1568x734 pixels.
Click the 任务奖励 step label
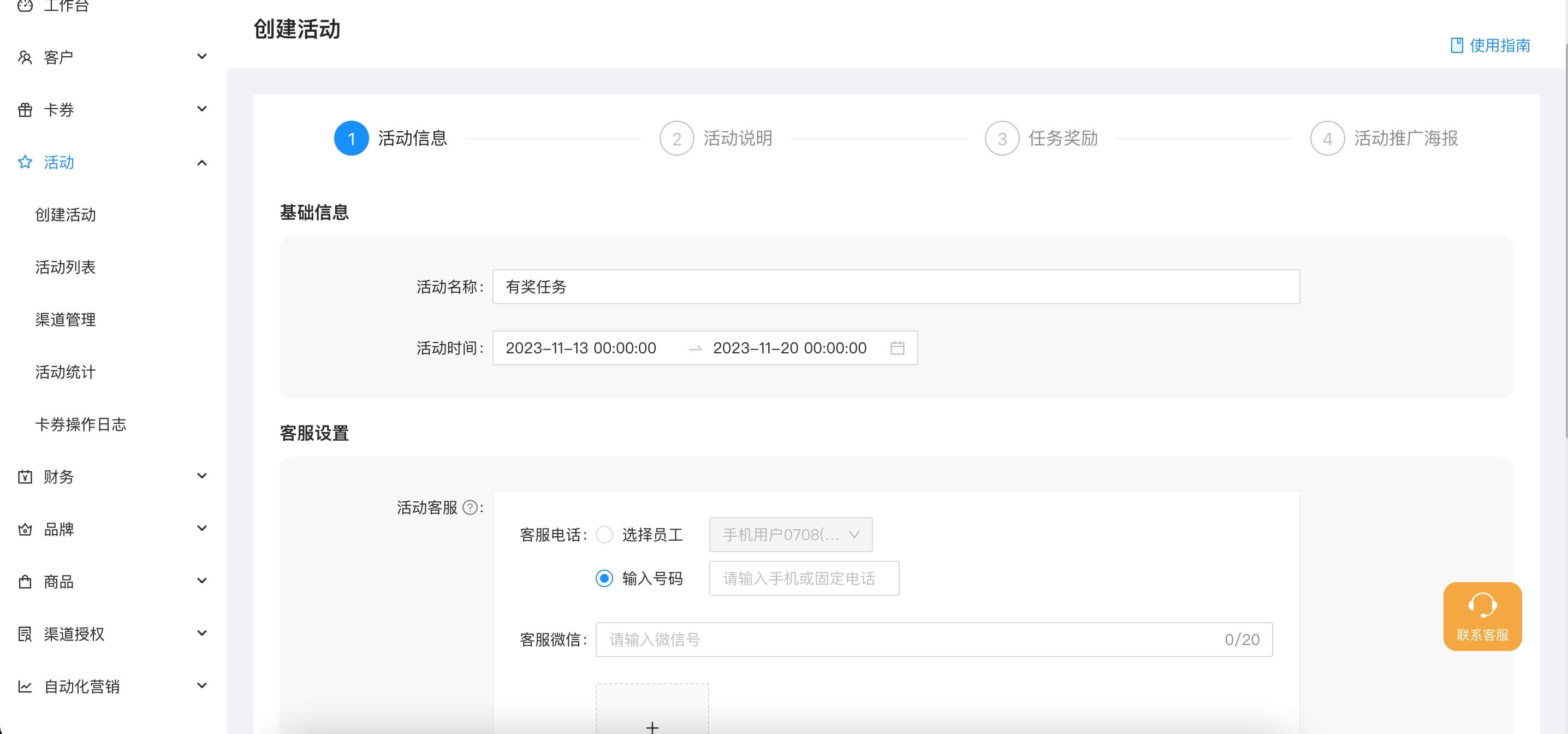click(1063, 138)
